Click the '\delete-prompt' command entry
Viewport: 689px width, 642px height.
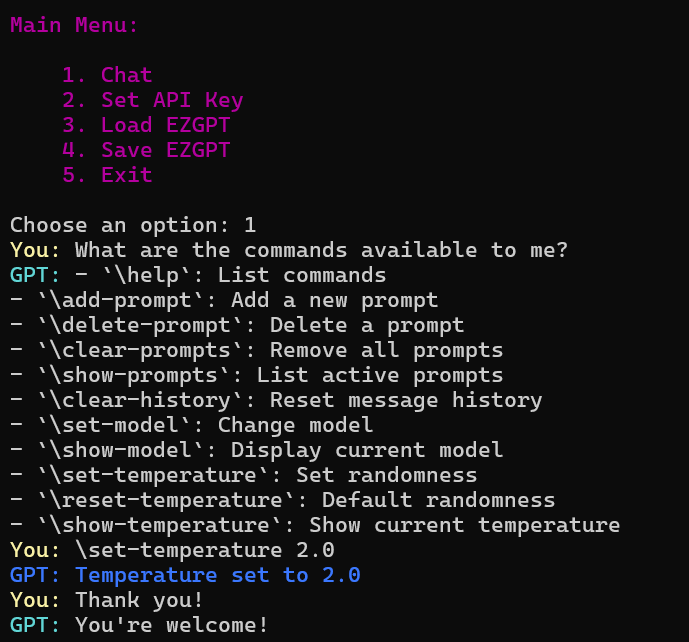pyautogui.click(x=237, y=326)
